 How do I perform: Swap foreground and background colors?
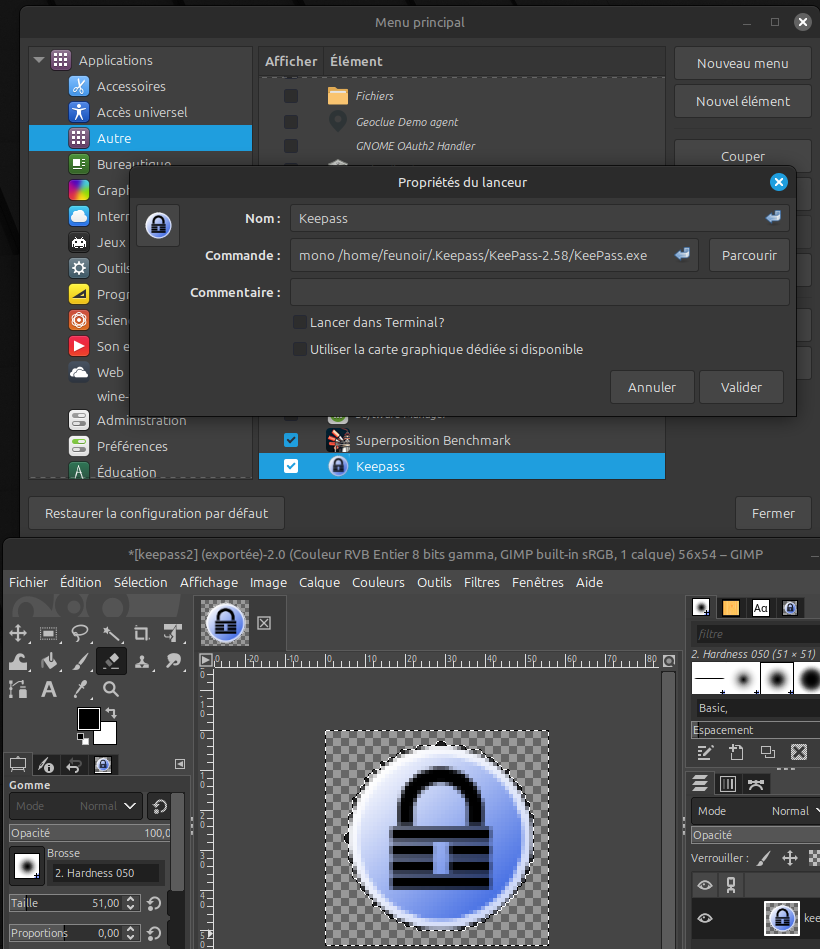[109, 713]
